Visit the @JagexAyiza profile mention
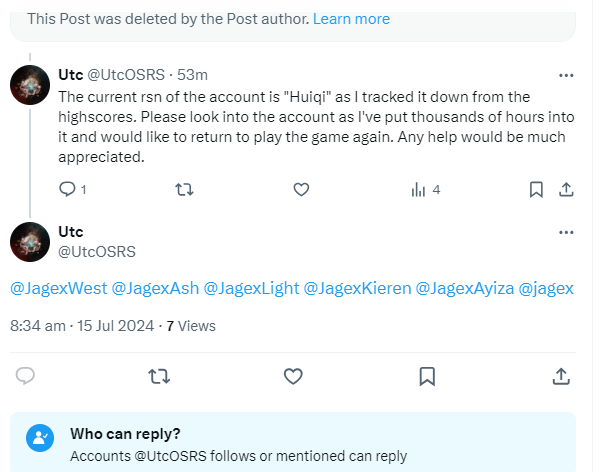The image size is (609, 472). tap(465, 288)
